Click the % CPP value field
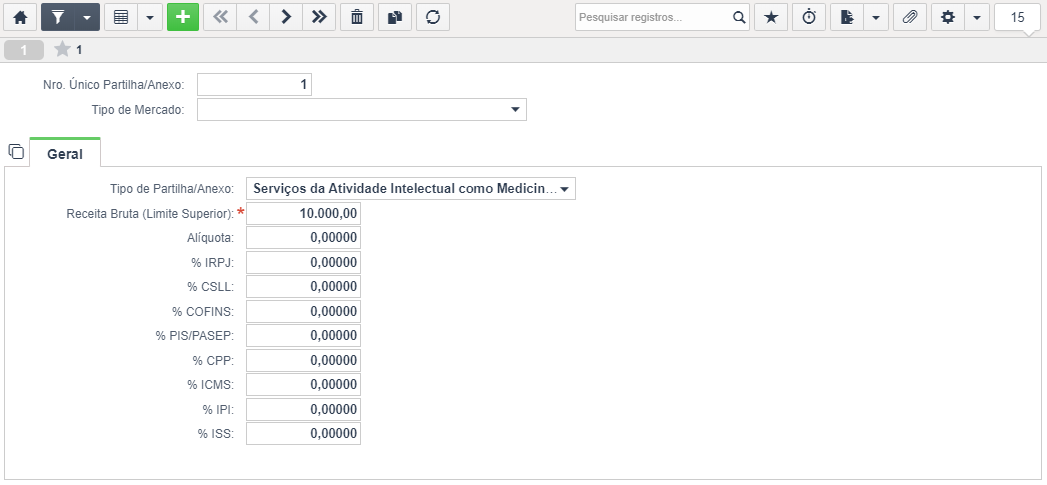Viewport: 1047px width, 485px height. (303, 360)
